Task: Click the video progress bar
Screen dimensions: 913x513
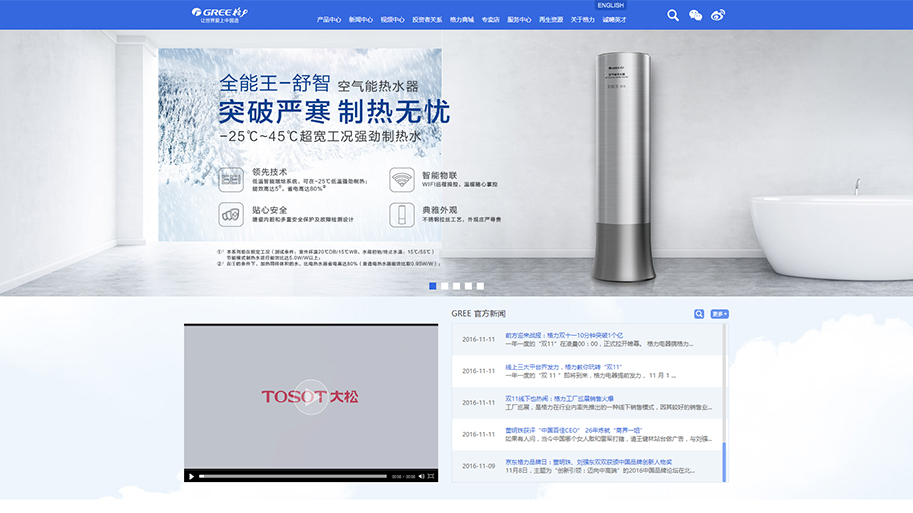Action: [x=293, y=476]
